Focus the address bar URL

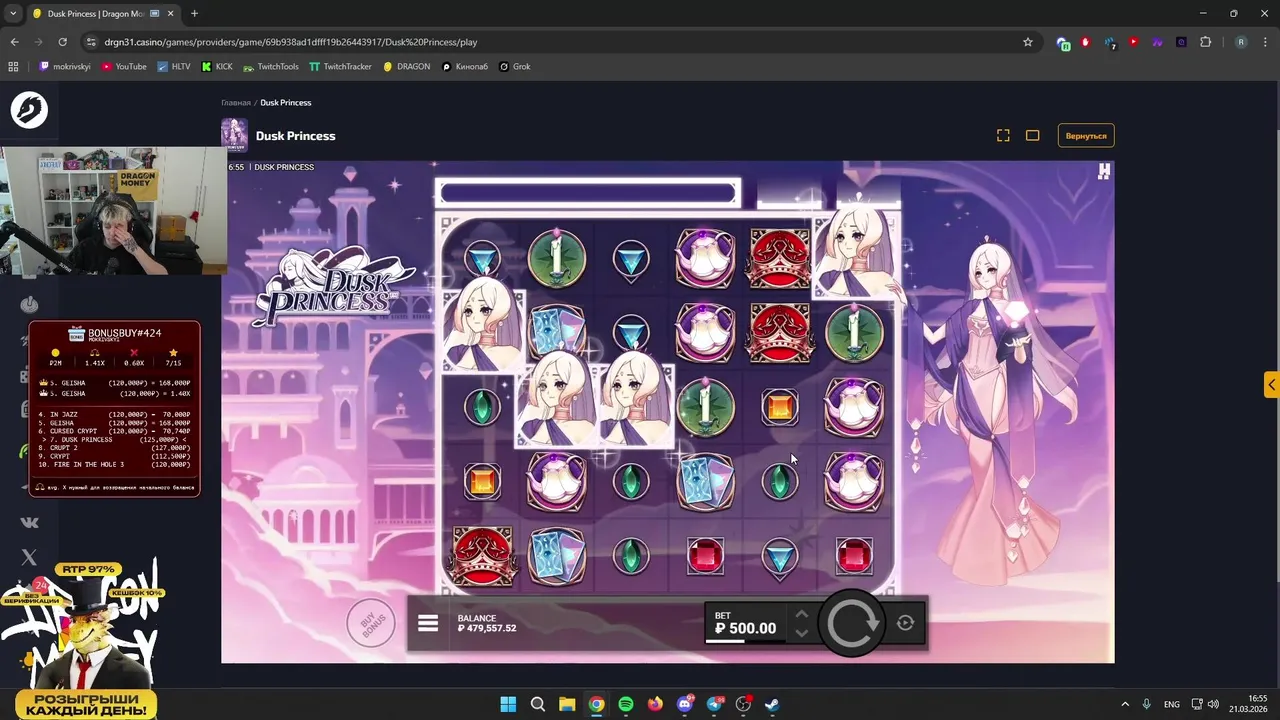[x=290, y=42]
